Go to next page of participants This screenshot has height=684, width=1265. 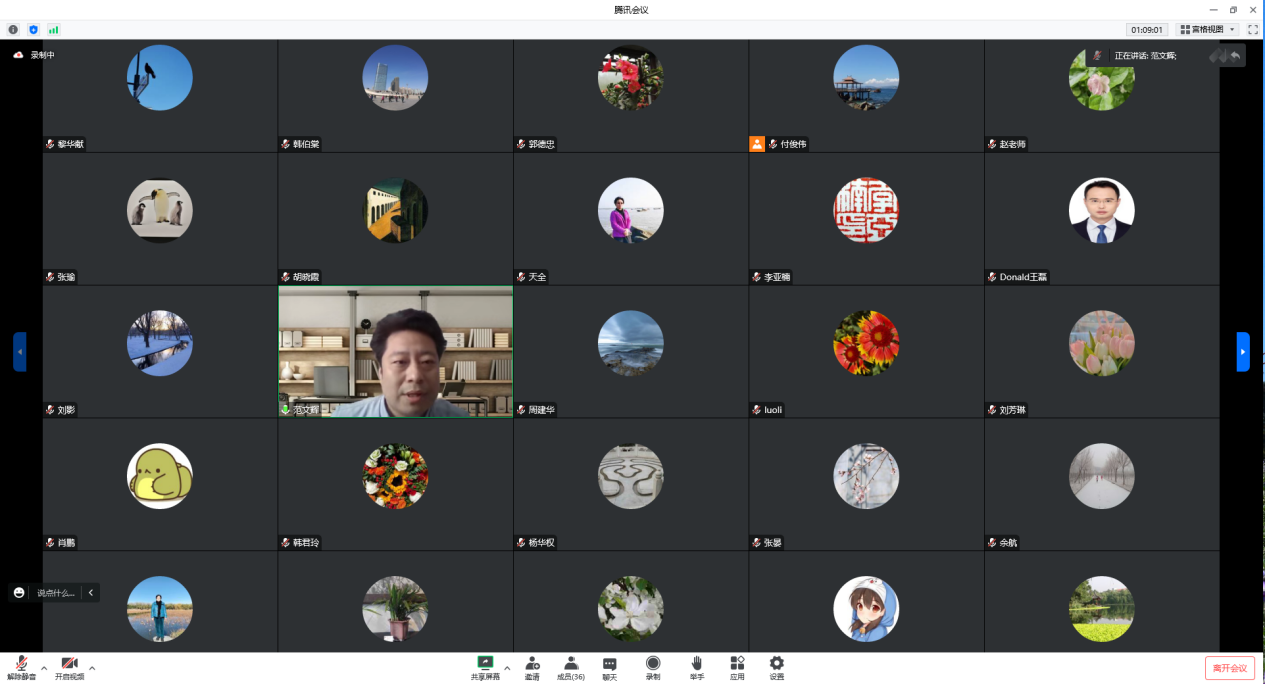tap(1243, 352)
